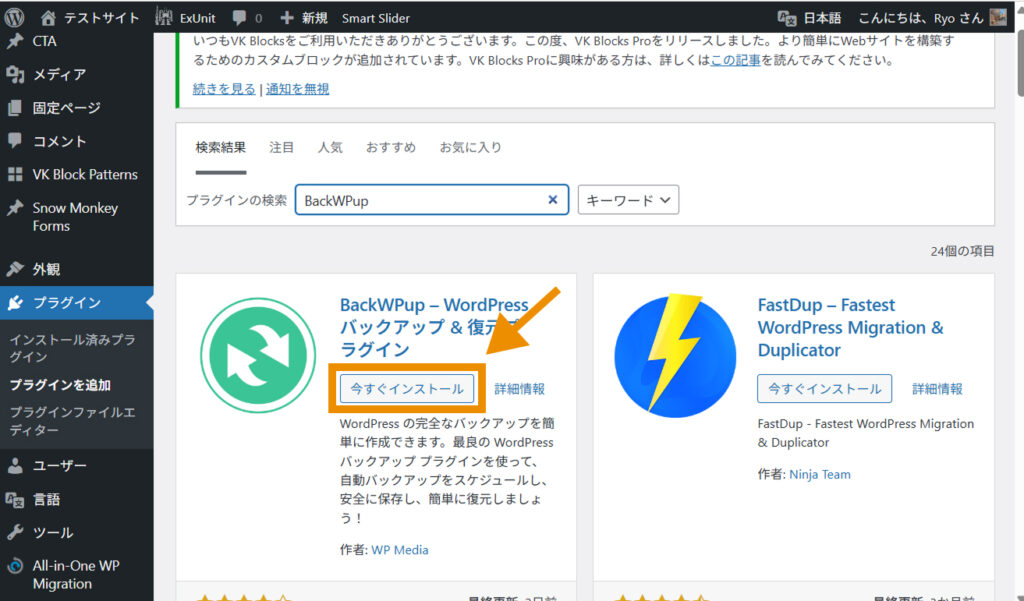Click the comments bubble icon in admin bar
The image size is (1024, 601).
click(x=239, y=17)
